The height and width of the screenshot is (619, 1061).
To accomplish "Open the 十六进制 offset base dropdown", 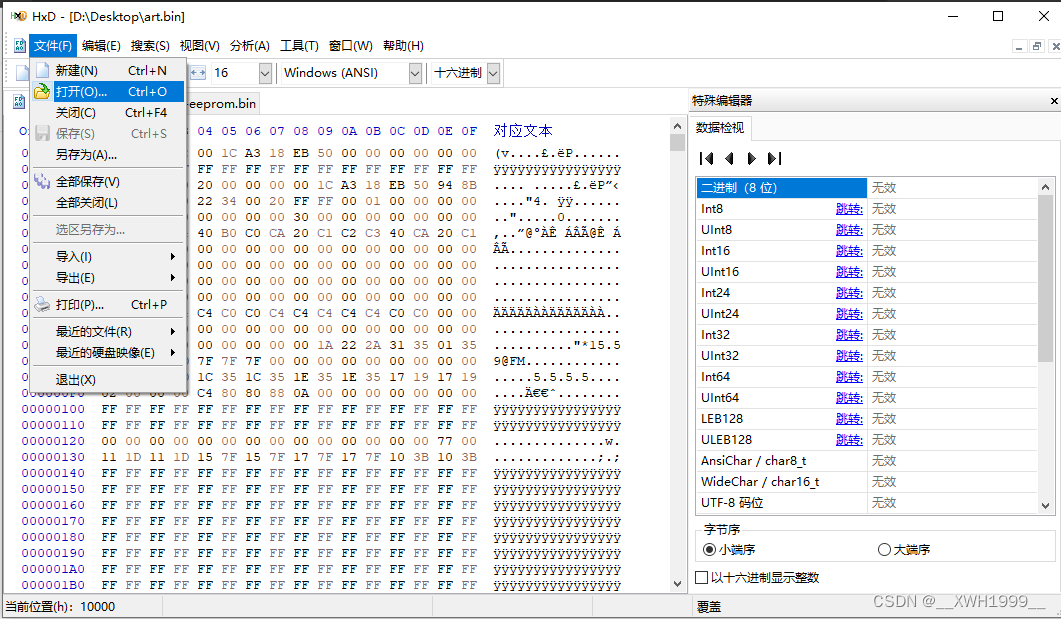I will click(493, 73).
